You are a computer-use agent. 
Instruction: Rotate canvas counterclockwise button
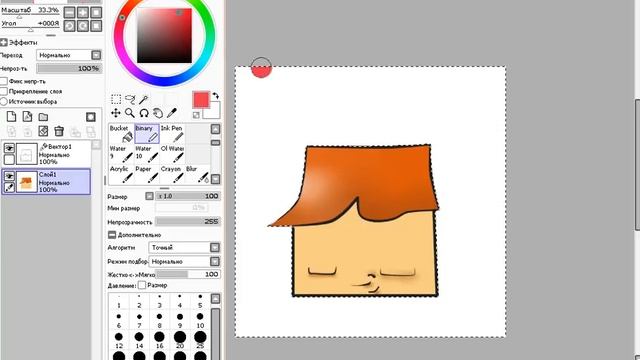click(x=70, y=26)
